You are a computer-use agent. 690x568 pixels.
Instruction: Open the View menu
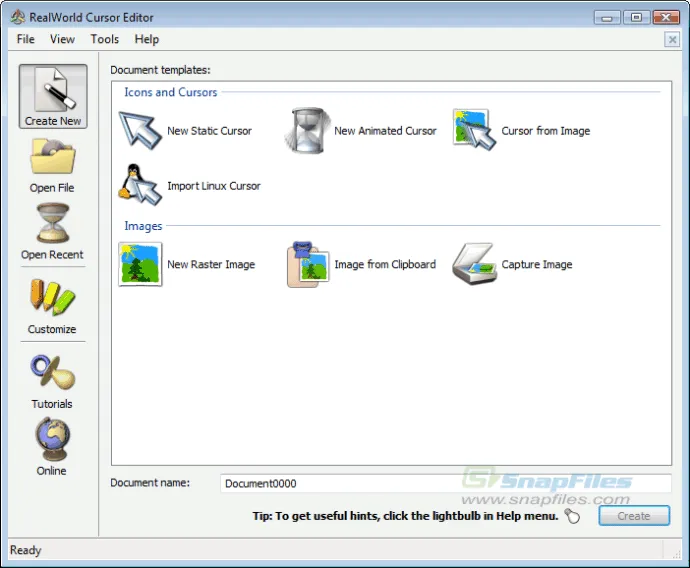pos(62,39)
